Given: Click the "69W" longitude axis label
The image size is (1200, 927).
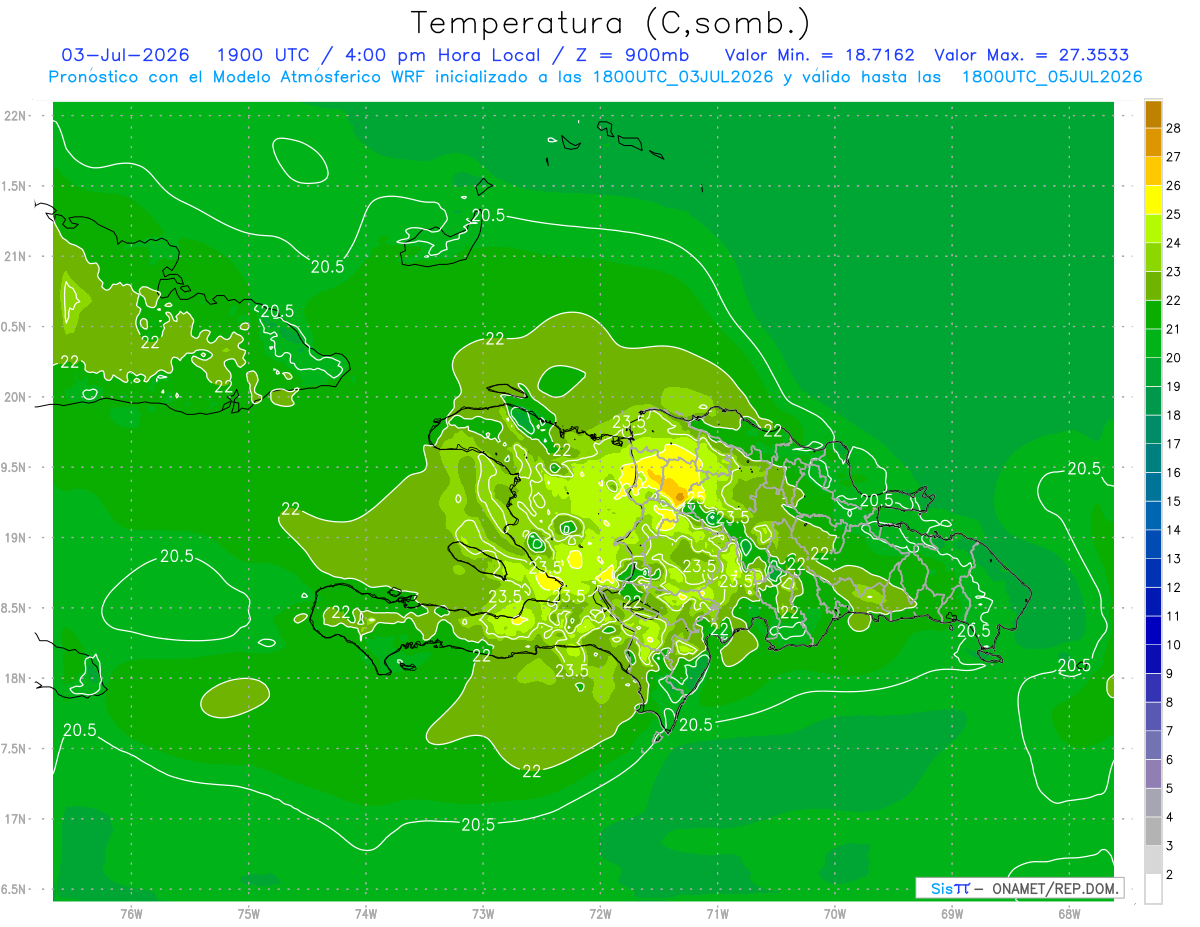Looking at the screenshot, I should point(952,913).
